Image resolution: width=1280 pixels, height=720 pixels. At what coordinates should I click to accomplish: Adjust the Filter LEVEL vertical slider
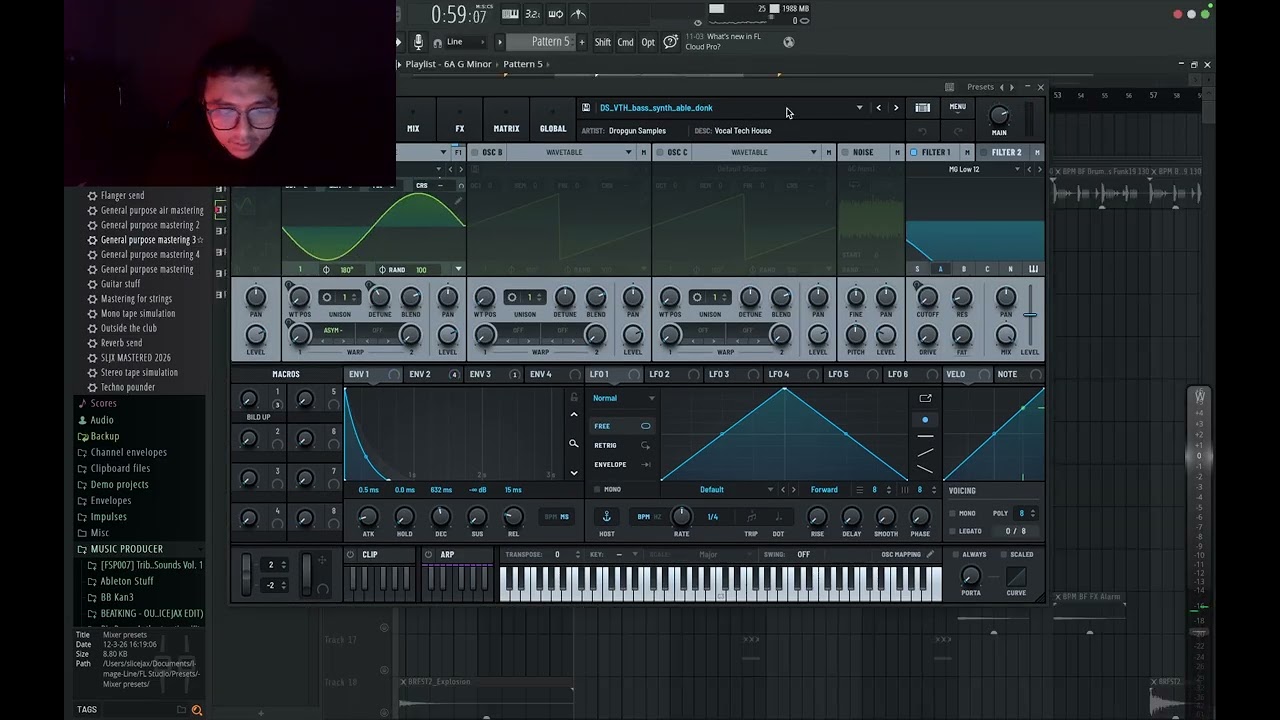(x=1029, y=316)
